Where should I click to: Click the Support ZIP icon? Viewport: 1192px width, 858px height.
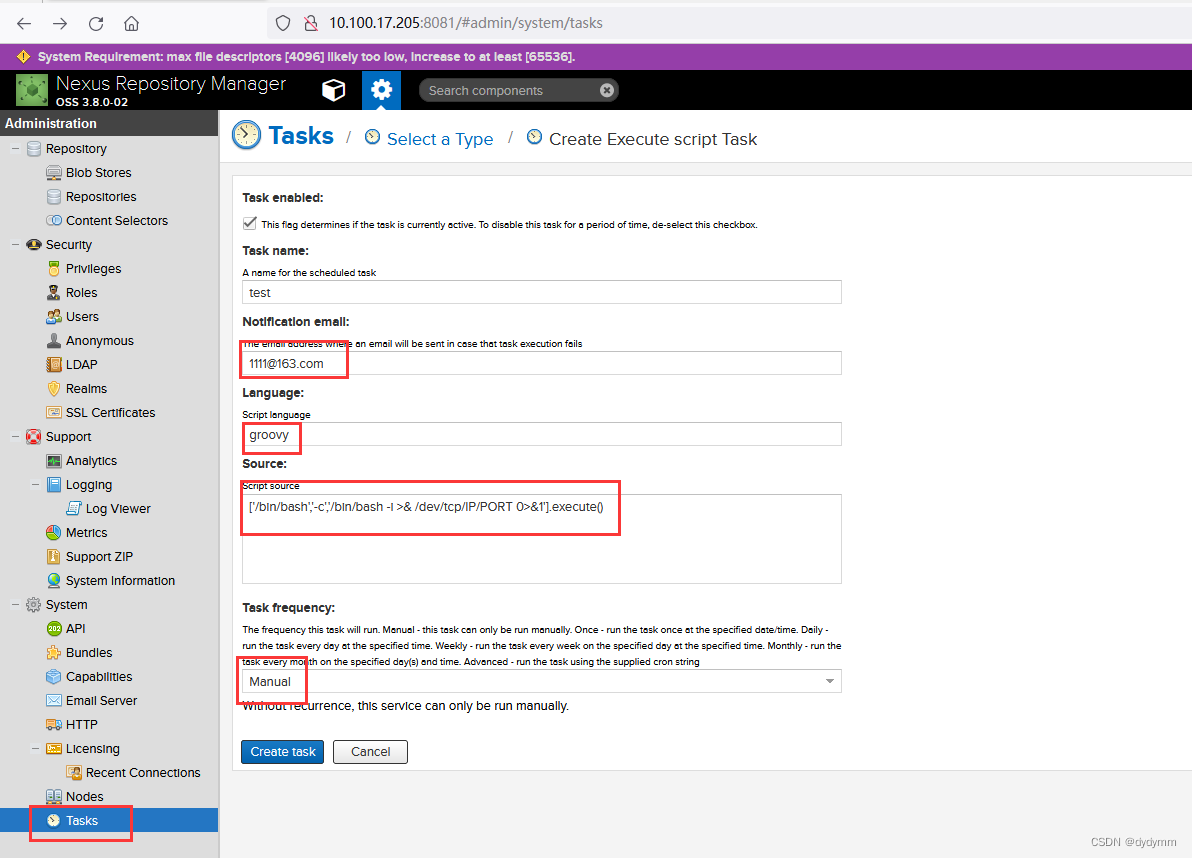54,556
